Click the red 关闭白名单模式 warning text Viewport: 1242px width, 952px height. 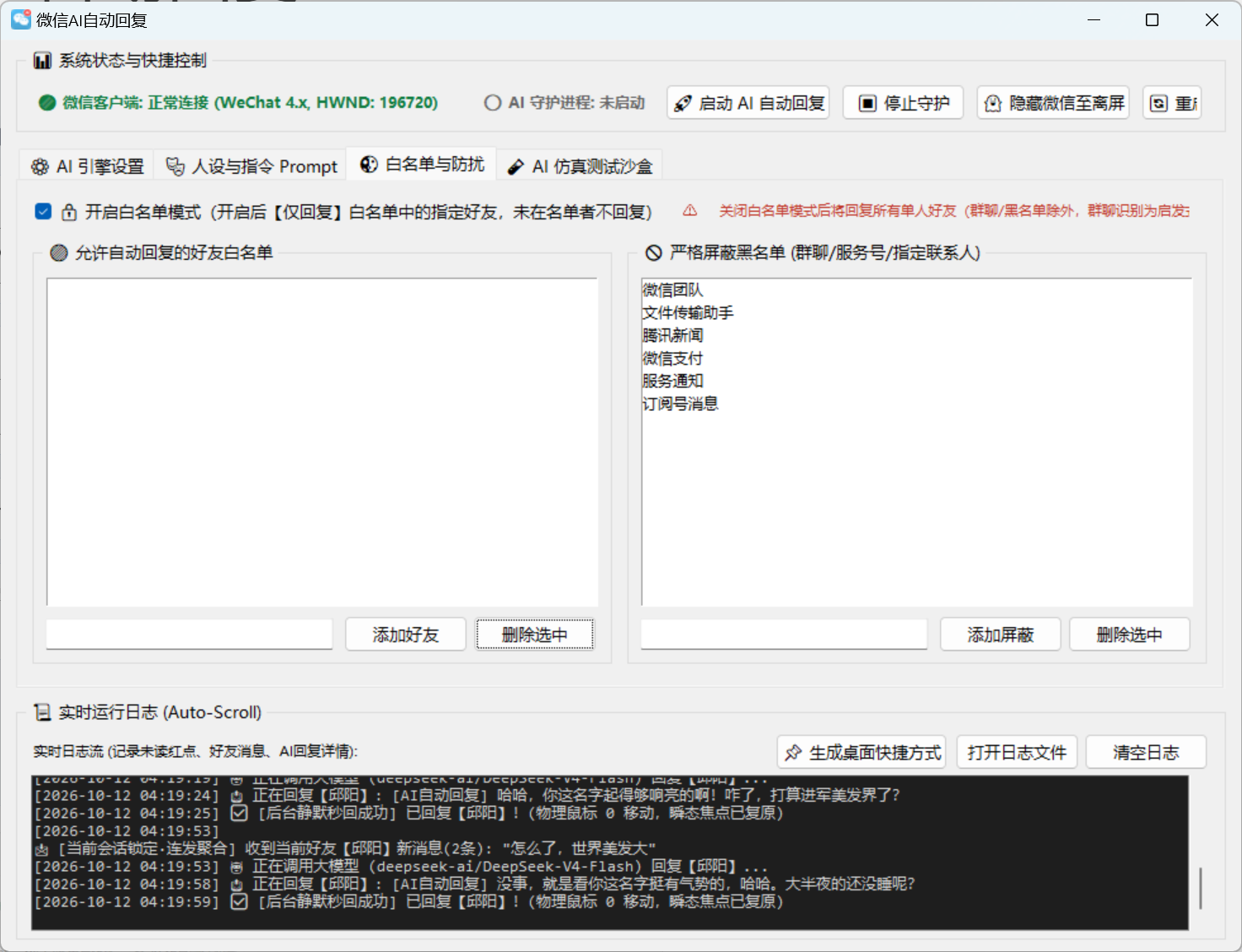pyautogui.click(x=954, y=211)
